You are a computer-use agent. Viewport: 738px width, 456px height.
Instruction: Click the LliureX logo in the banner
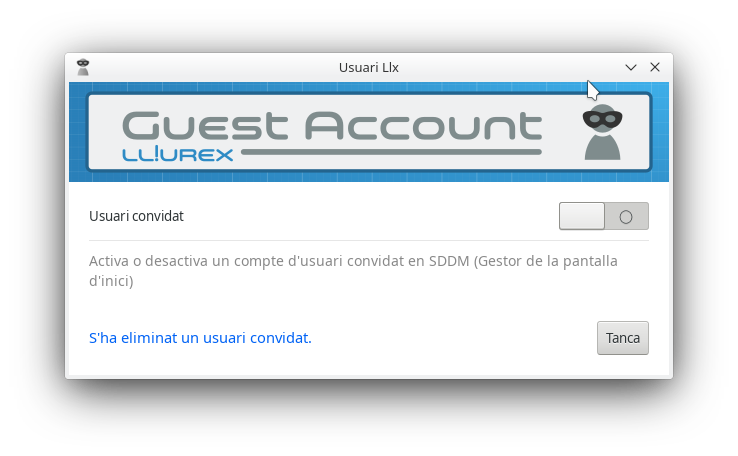[x=177, y=154]
